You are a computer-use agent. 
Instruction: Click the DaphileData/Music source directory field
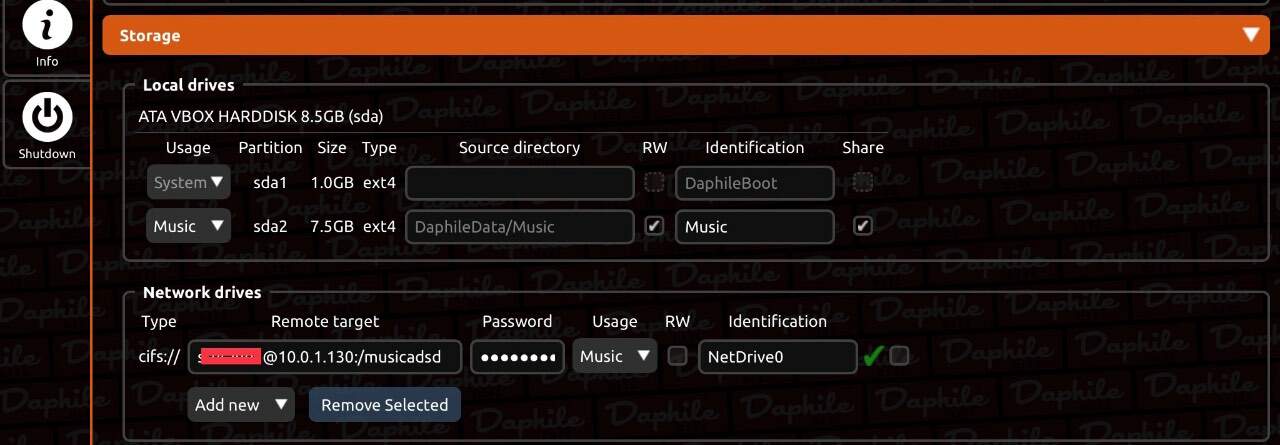(x=520, y=226)
